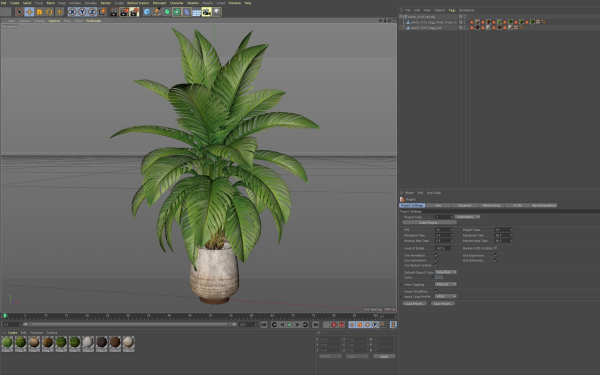Screen dimensions: 600x375
Task: Open View Clipping dropdown
Action: [445, 284]
